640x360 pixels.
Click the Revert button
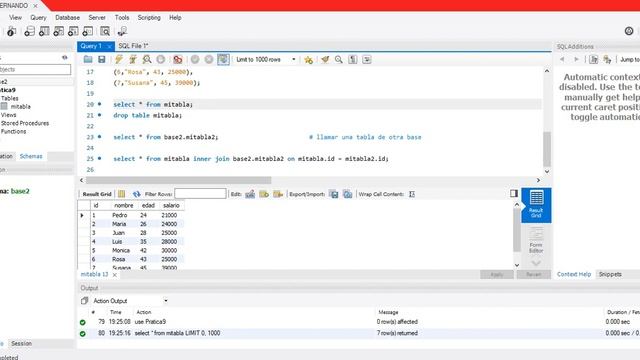(533, 275)
